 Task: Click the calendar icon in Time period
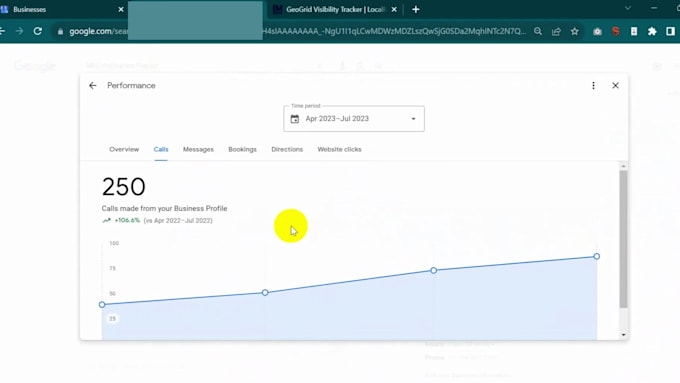click(295, 119)
